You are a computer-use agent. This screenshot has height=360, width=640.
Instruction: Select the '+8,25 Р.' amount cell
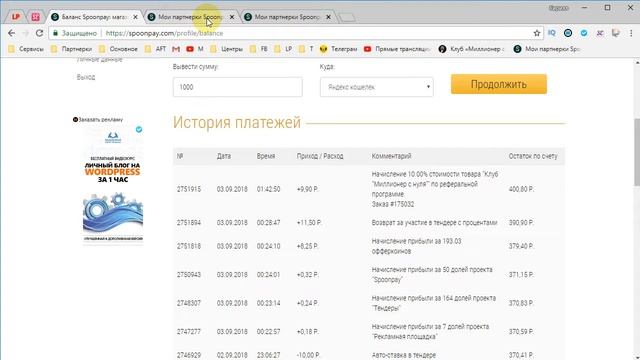click(x=307, y=247)
